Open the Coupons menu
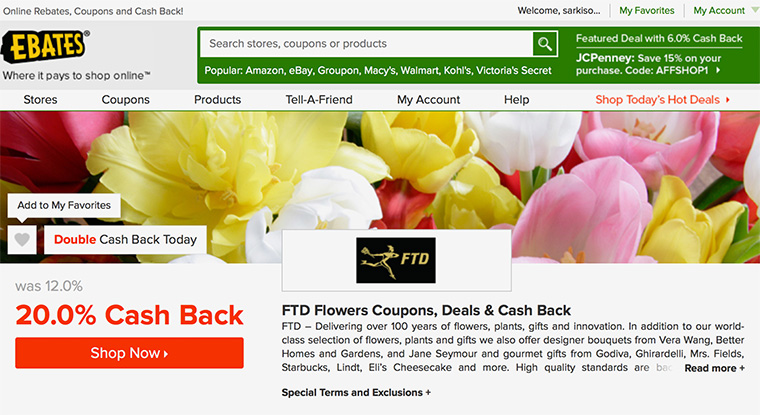Viewport: 760px width, 415px height. click(x=126, y=99)
